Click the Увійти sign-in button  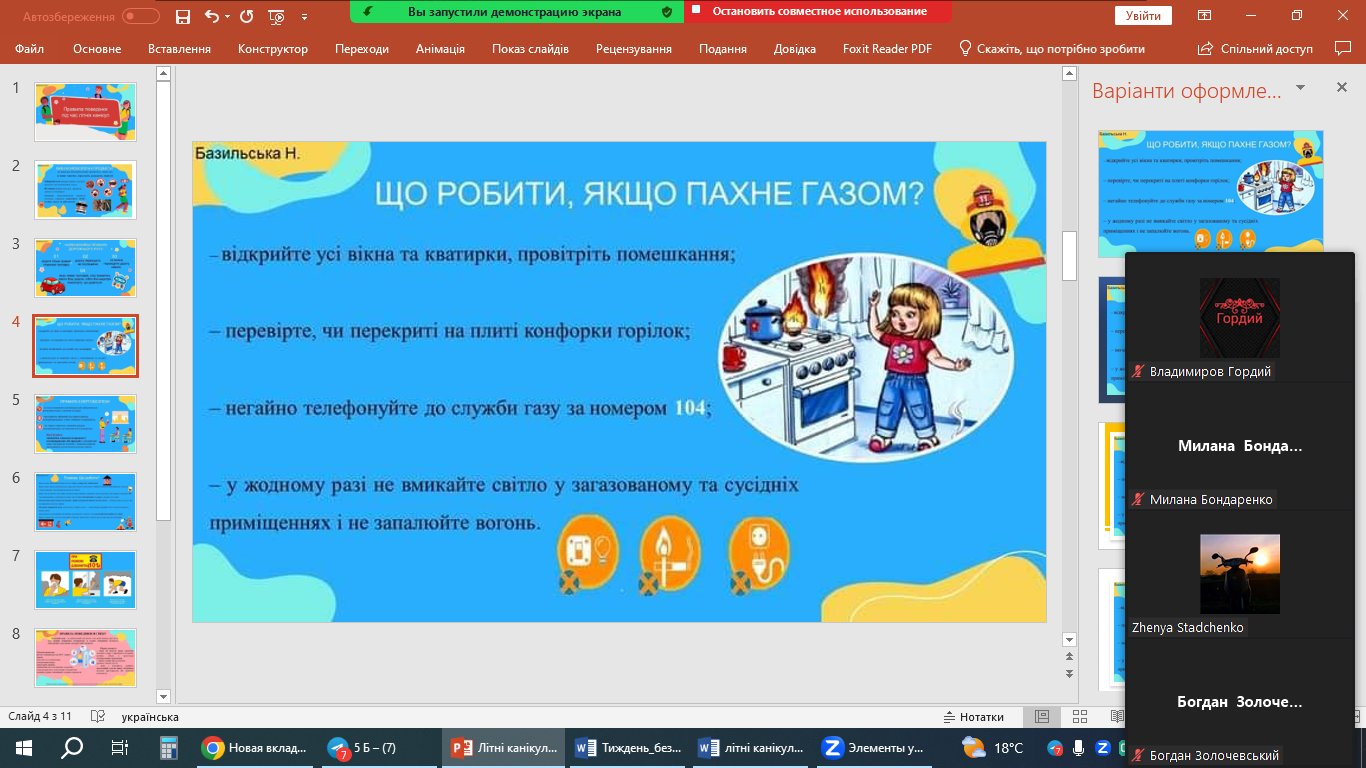point(1143,16)
